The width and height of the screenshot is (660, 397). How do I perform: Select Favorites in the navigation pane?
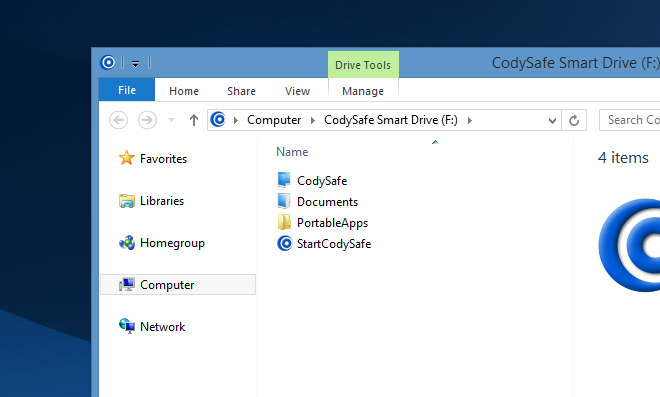pyautogui.click(x=163, y=159)
